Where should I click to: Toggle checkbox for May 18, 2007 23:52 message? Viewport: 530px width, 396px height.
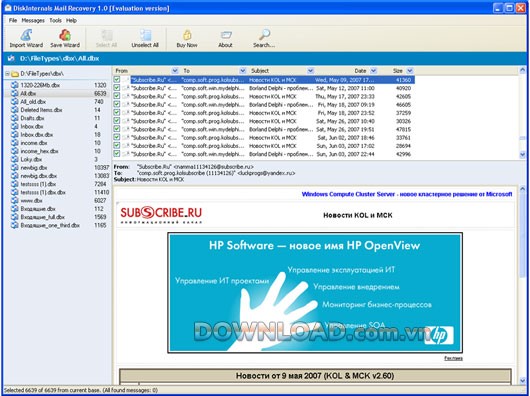coord(117,113)
